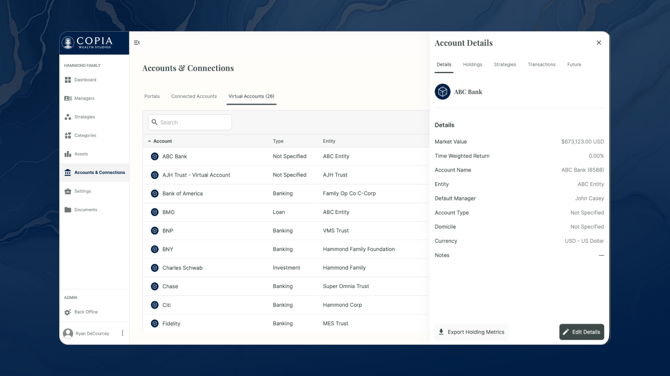This screenshot has height=376, width=670.
Task: Click the Time Weighted Return 0.00% value
Action: [596, 156]
